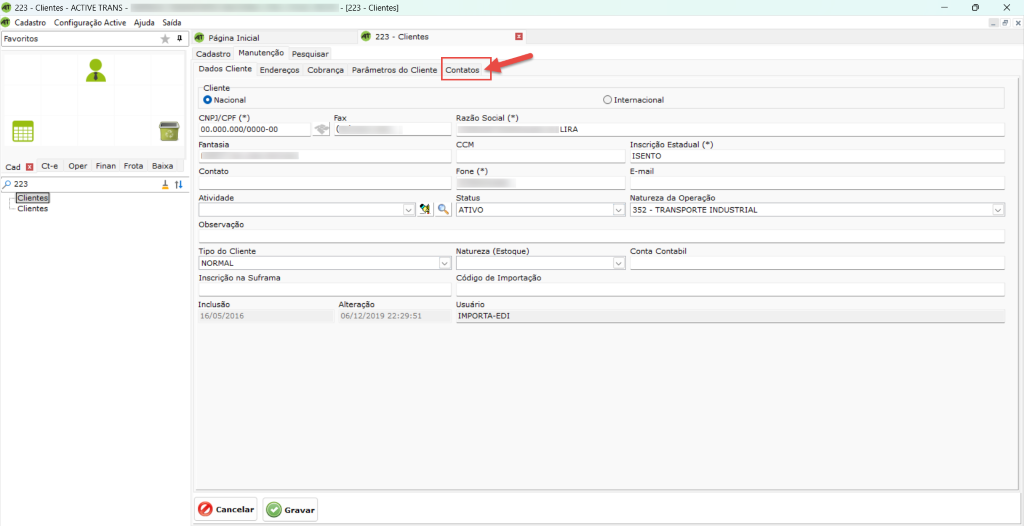Expand the Status dropdown
Image resolution: width=1024 pixels, height=526 pixels.
[x=619, y=210]
